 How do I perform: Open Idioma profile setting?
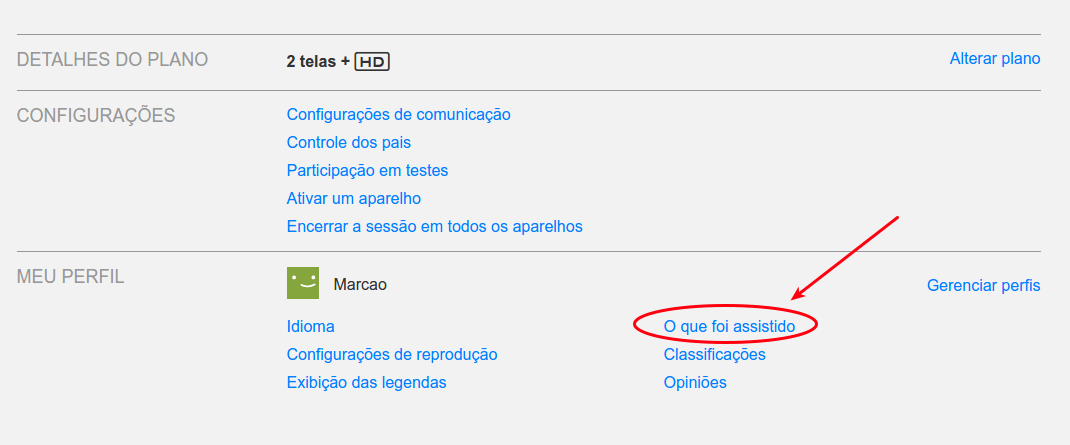click(x=310, y=326)
